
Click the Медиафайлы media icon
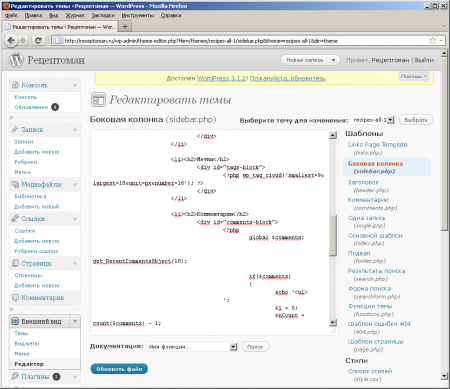[15, 184]
